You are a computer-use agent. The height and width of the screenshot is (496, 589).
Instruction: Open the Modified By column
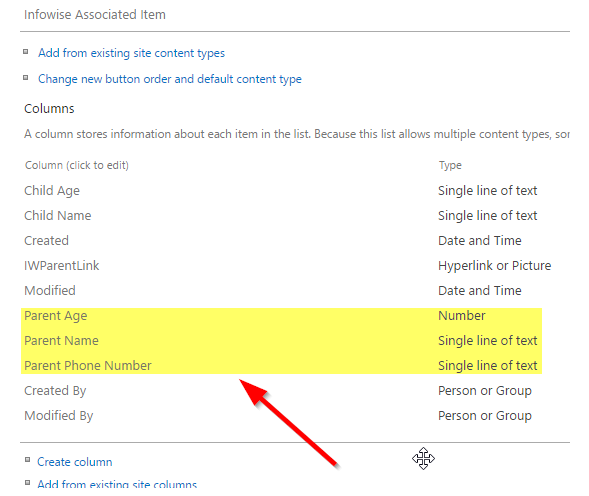pos(59,416)
